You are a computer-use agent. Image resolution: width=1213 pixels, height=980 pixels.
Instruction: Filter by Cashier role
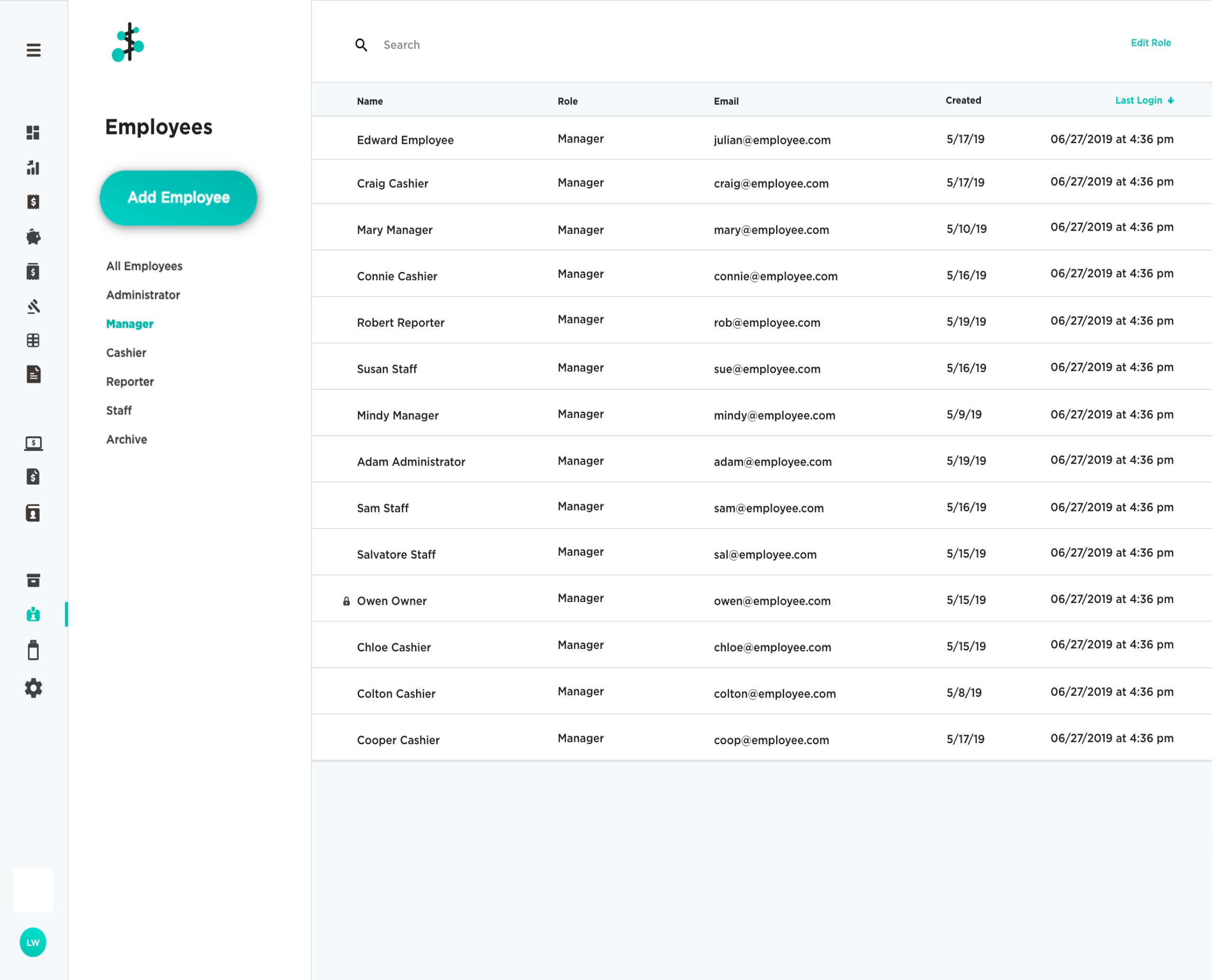pyautogui.click(x=126, y=352)
